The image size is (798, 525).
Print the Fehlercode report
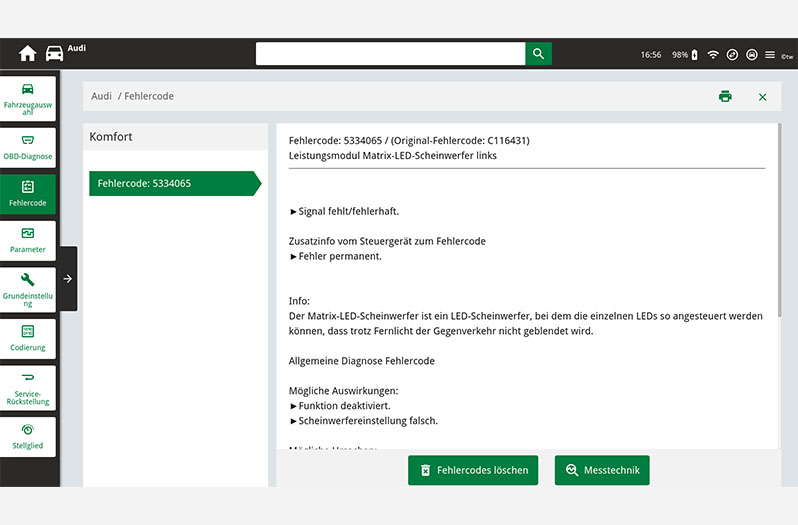[725, 96]
